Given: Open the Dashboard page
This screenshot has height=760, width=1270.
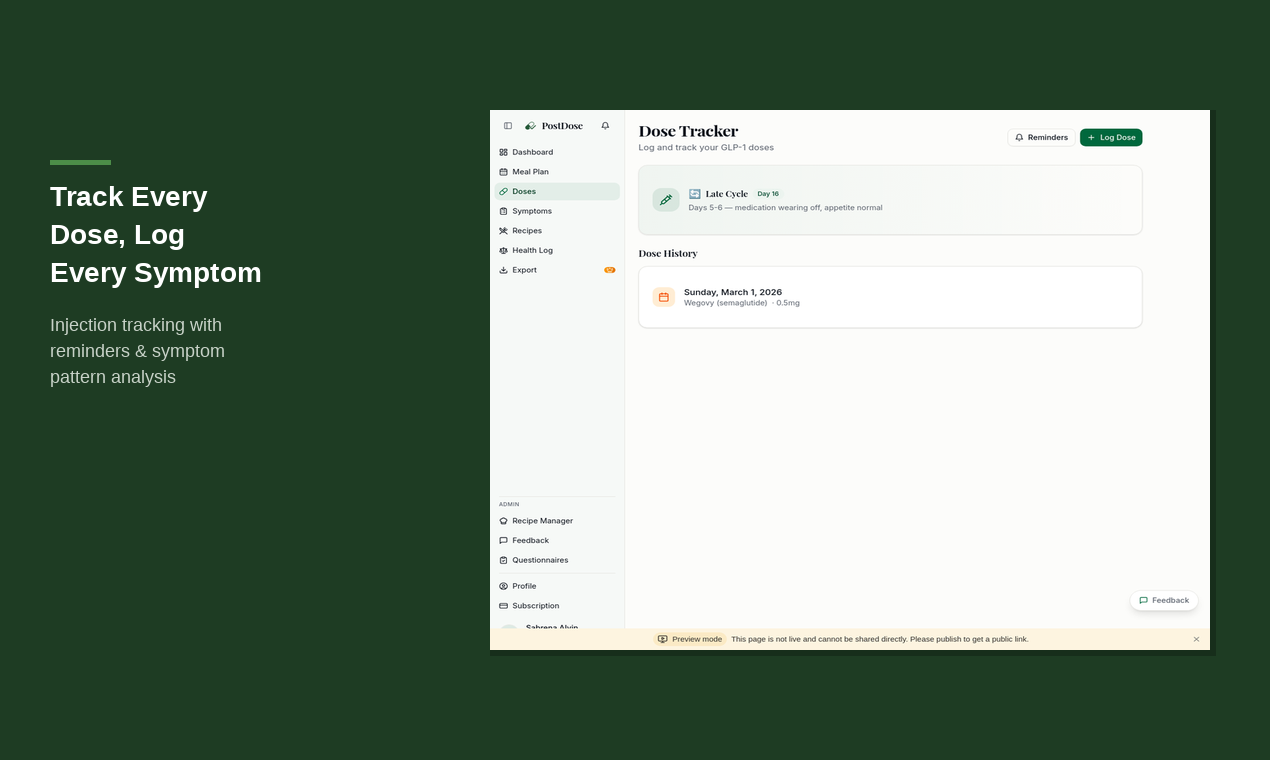Looking at the screenshot, I should 557,152.
